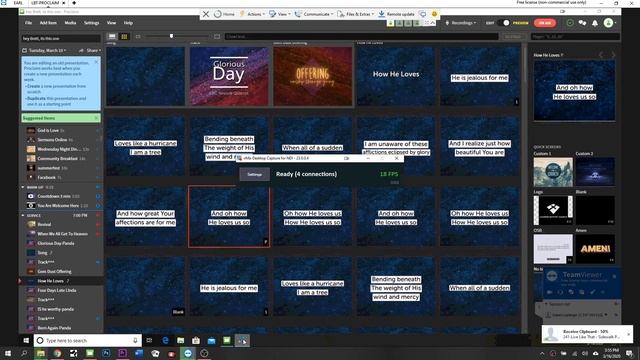Image resolution: width=640 pixels, height=360 pixels.
Task: Click the presentation title input field
Action: [x=61, y=38]
